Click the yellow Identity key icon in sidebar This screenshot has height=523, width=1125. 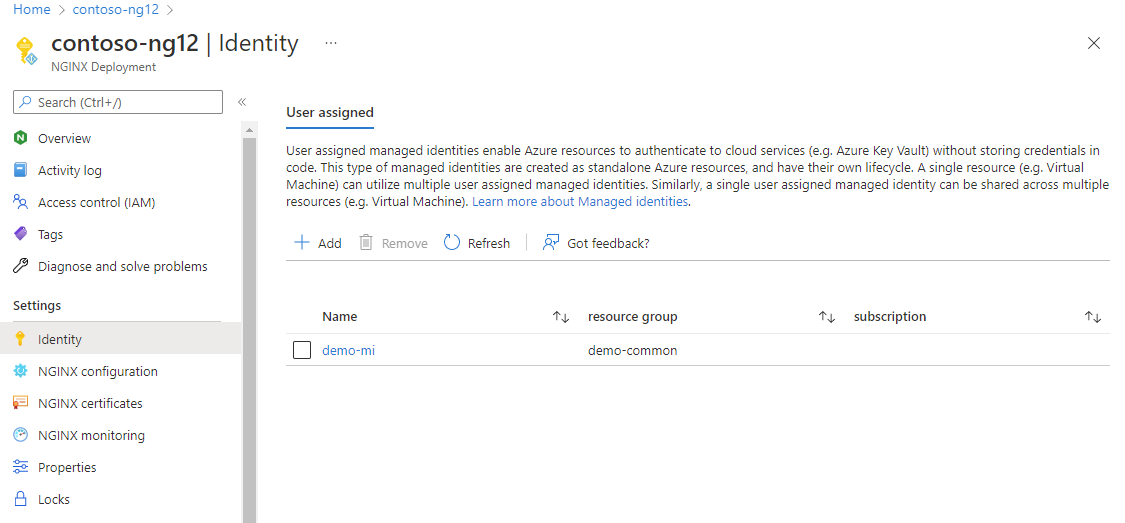(x=21, y=339)
